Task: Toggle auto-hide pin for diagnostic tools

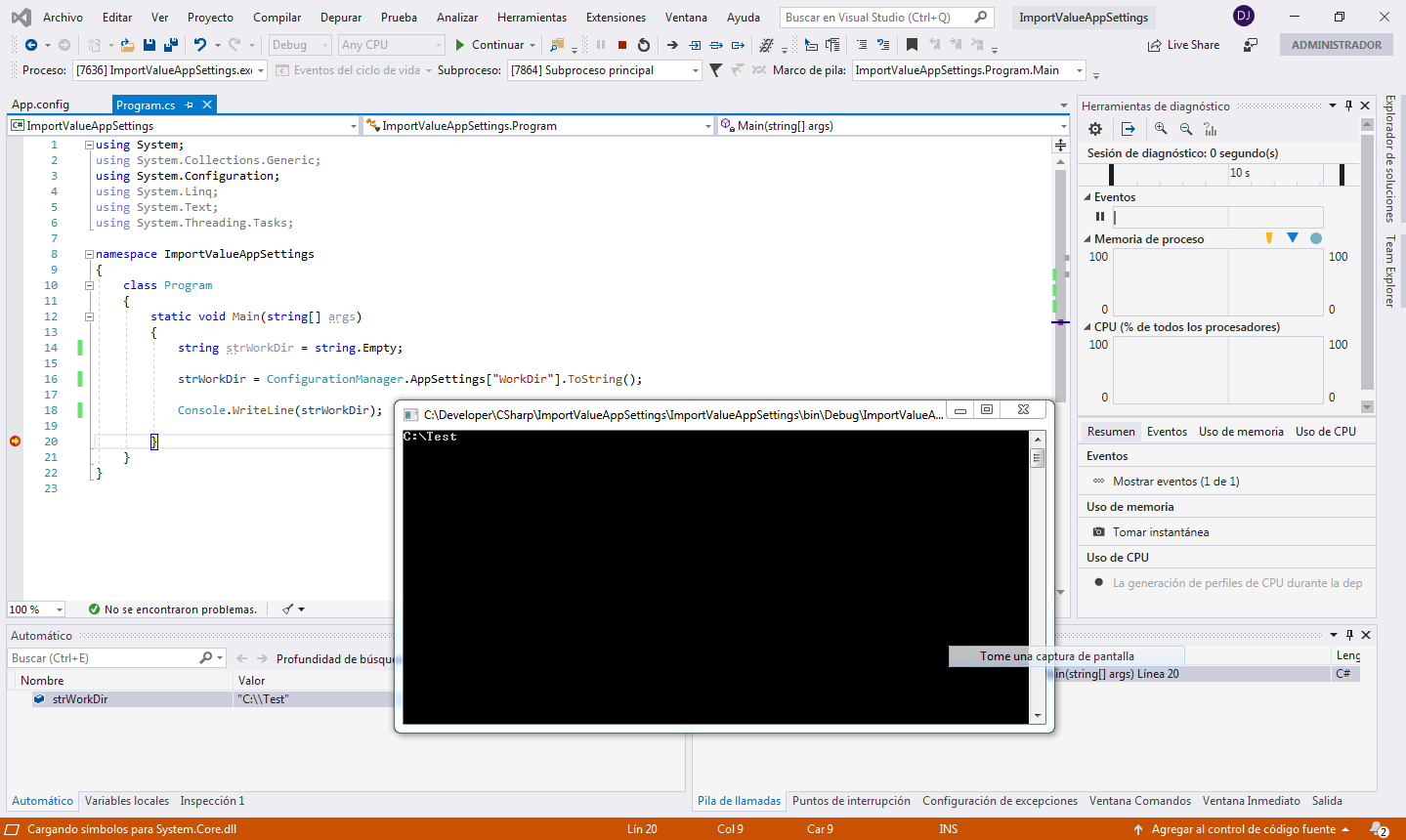Action: point(1348,105)
